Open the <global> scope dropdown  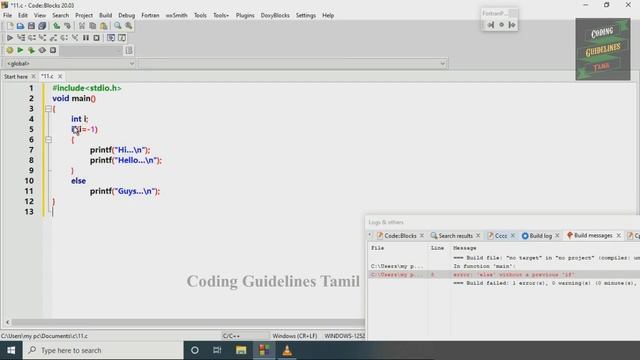[x=70, y=64]
